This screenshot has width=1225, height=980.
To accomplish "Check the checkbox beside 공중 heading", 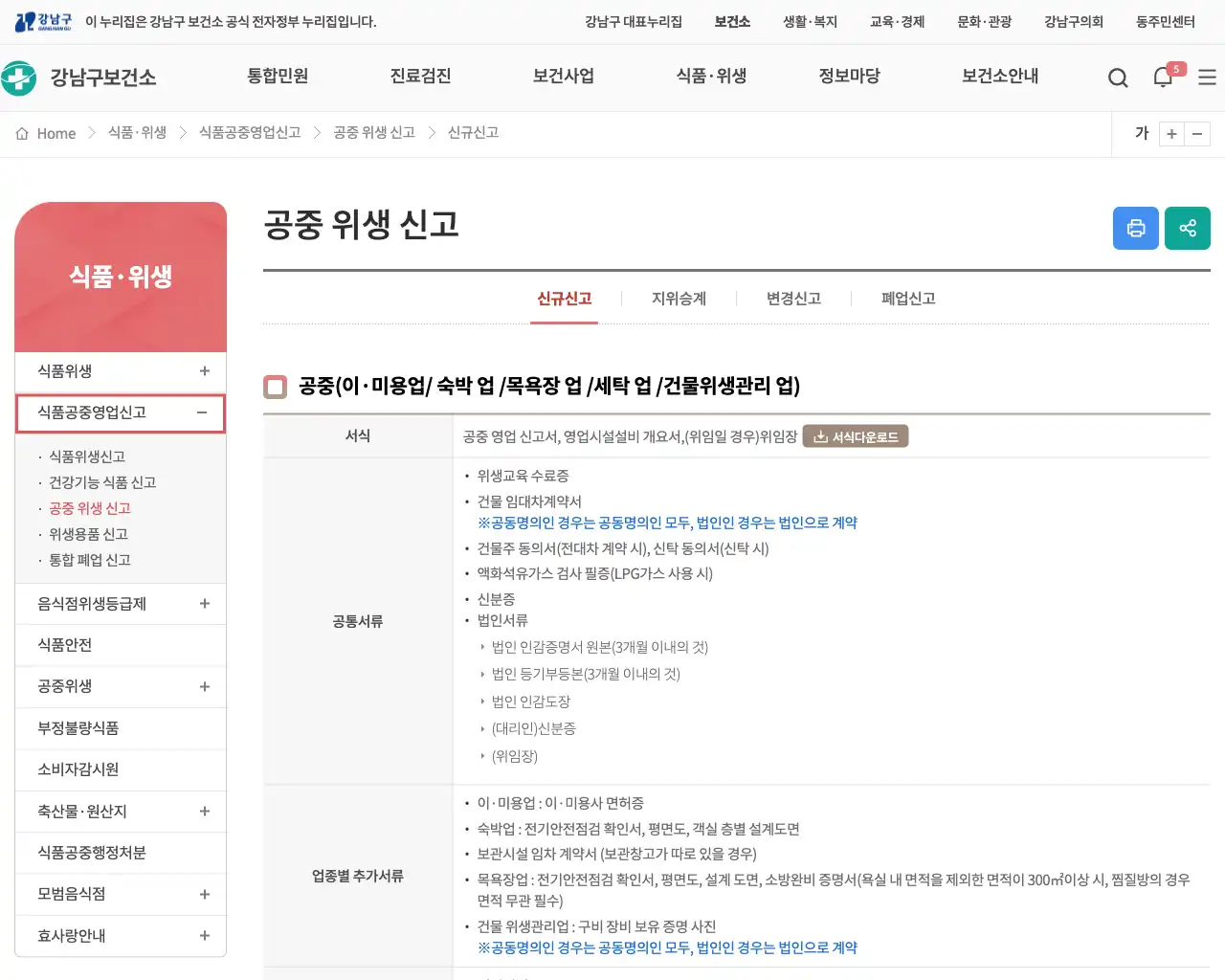I will point(275,387).
